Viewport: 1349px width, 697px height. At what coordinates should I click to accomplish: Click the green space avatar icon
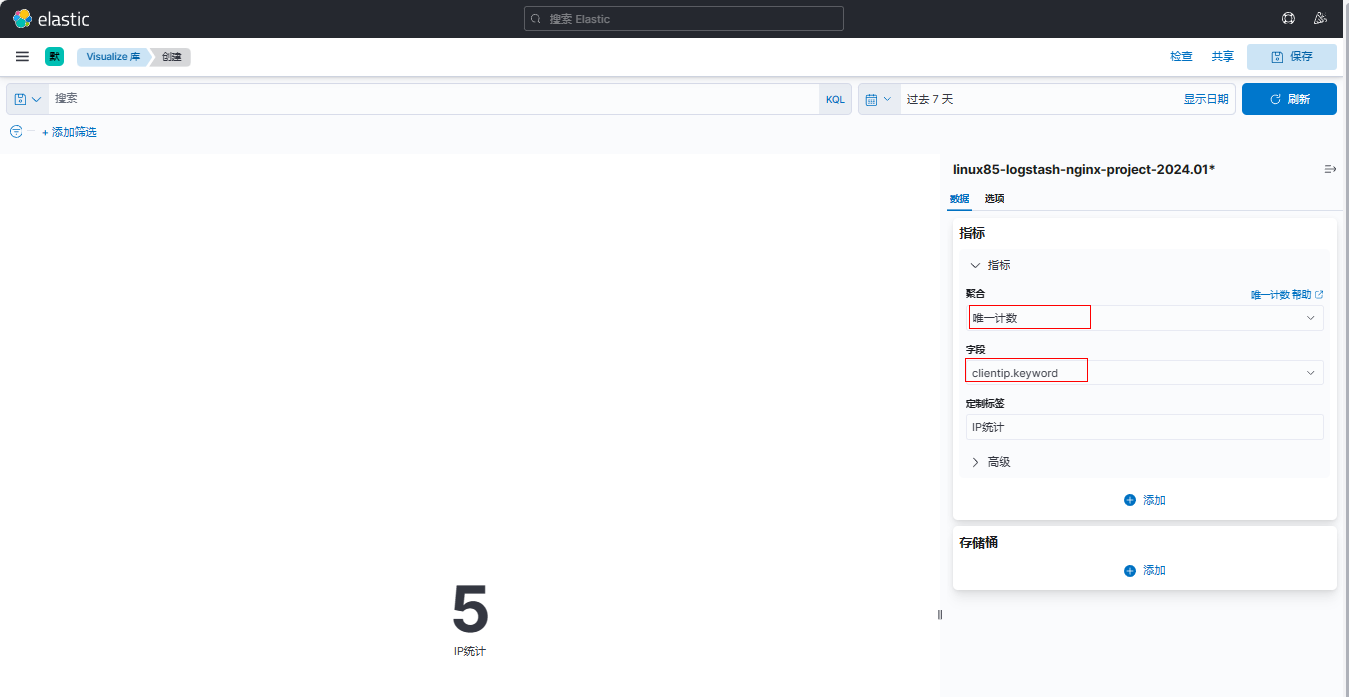coord(54,57)
